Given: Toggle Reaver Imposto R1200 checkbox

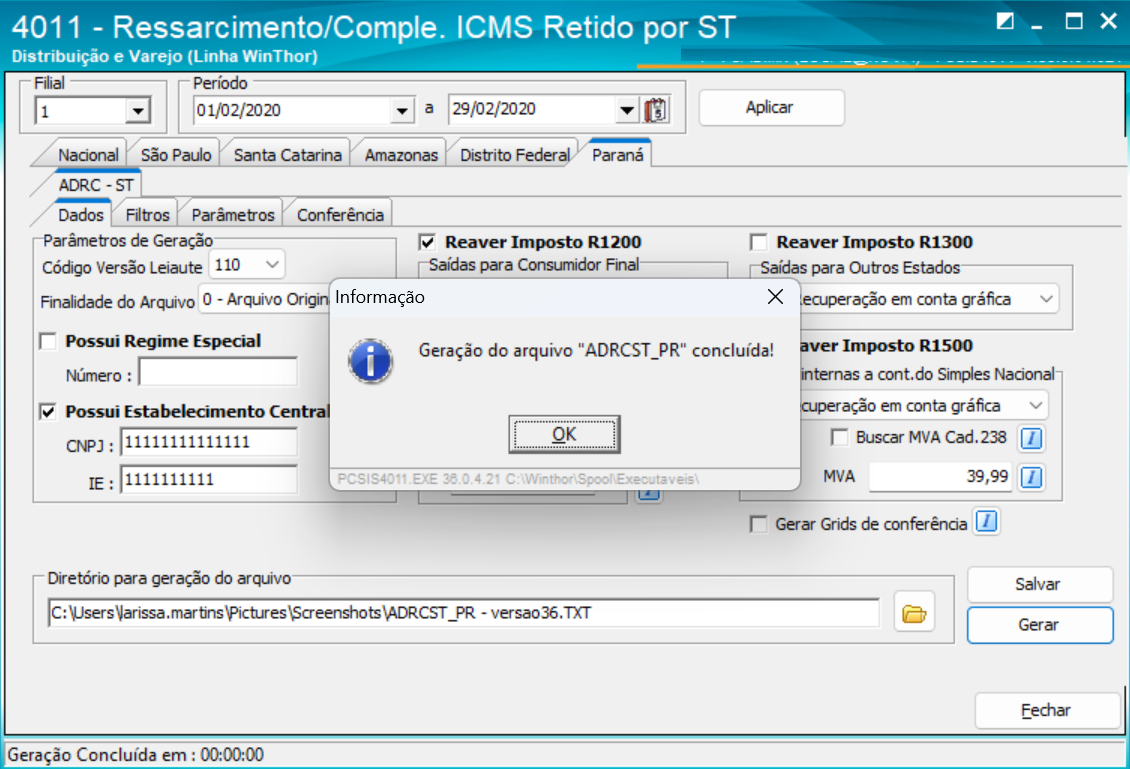Looking at the screenshot, I should (427, 242).
